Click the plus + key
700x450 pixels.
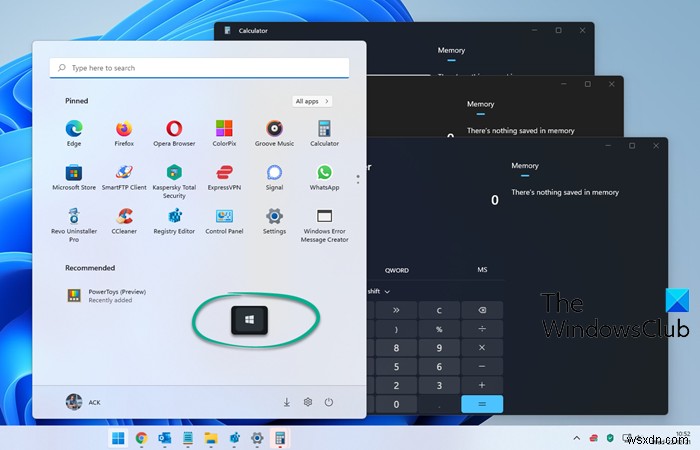pyautogui.click(x=482, y=385)
